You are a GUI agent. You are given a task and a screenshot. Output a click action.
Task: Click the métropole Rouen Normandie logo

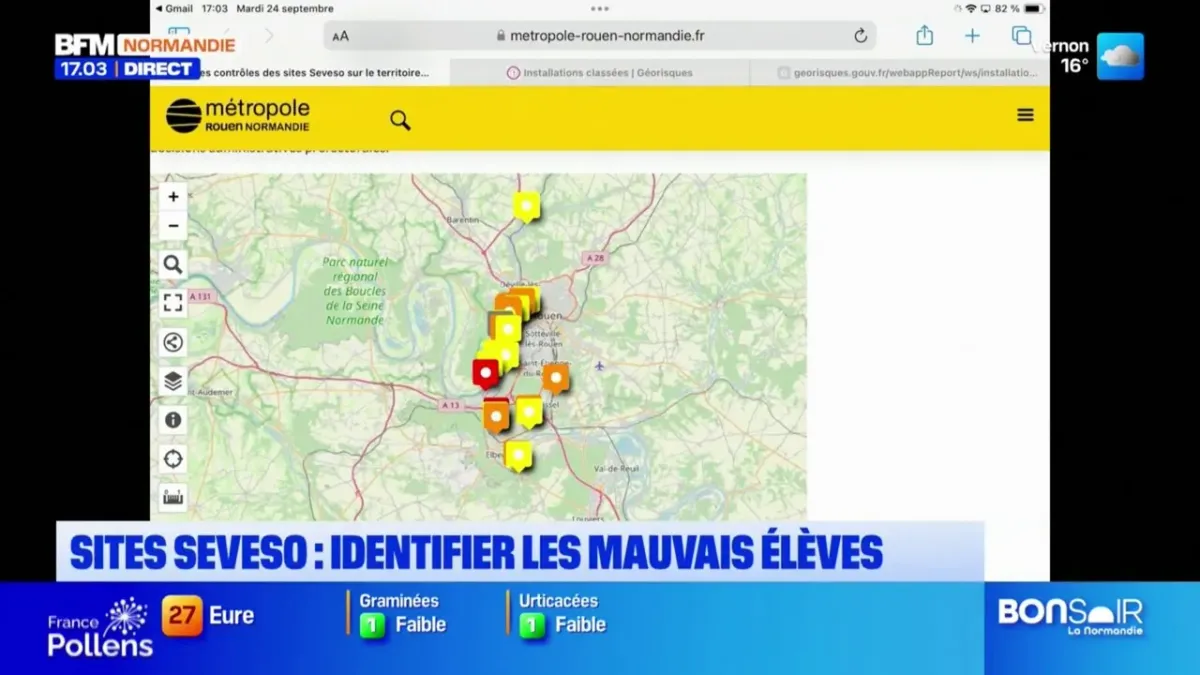(238, 115)
